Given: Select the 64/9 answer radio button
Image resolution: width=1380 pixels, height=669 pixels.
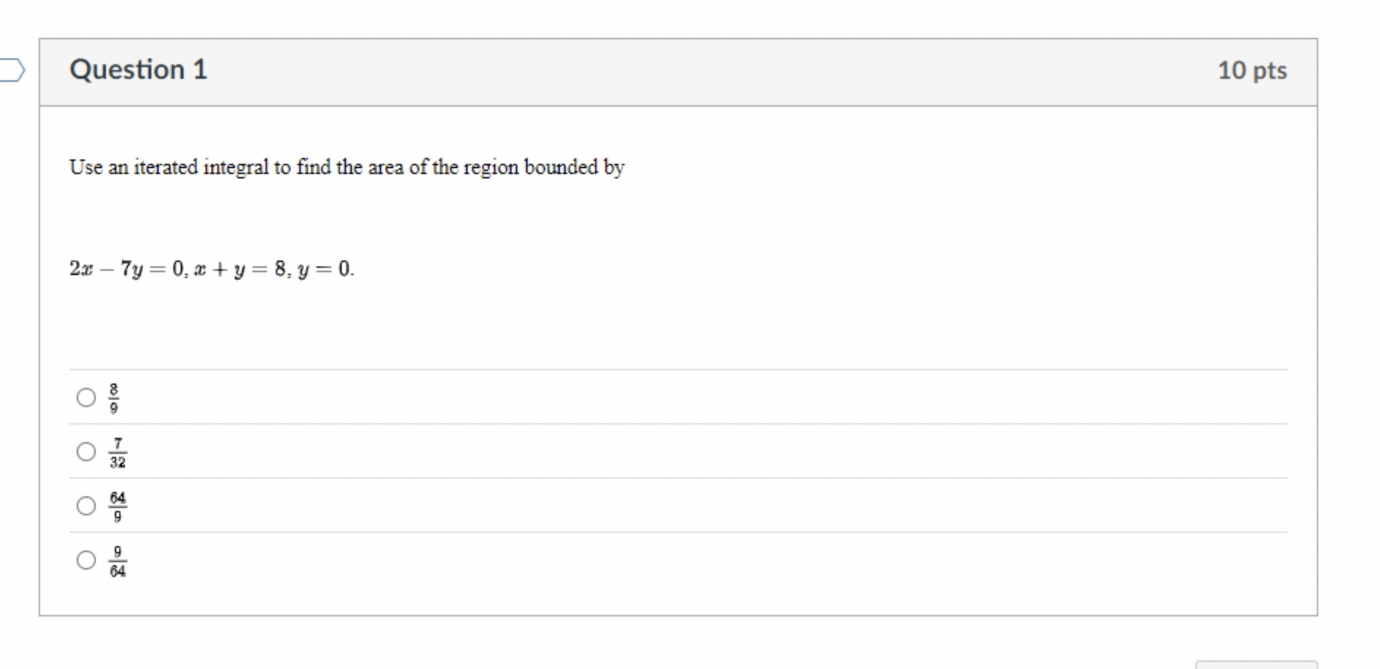Looking at the screenshot, I should (x=85, y=506).
